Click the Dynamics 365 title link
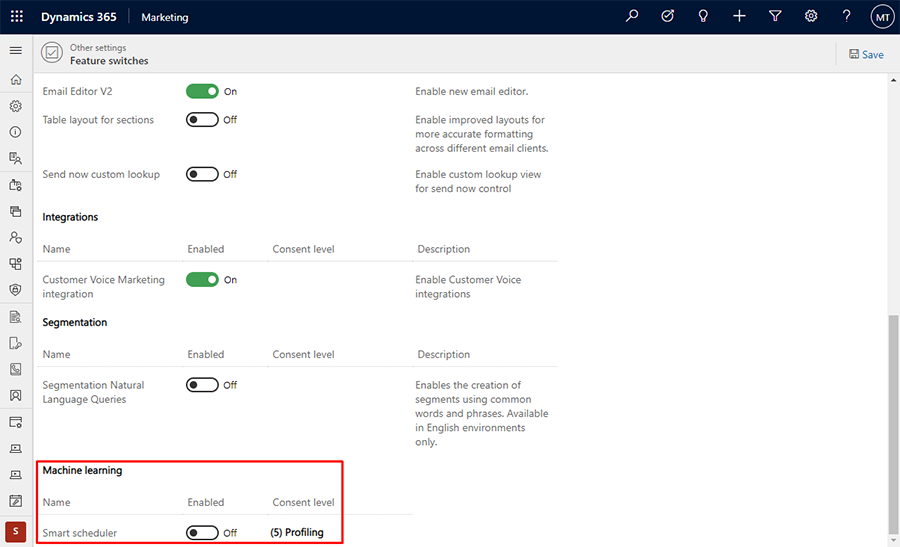The height and width of the screenshot is (547, 900). [x=79, y=17]
